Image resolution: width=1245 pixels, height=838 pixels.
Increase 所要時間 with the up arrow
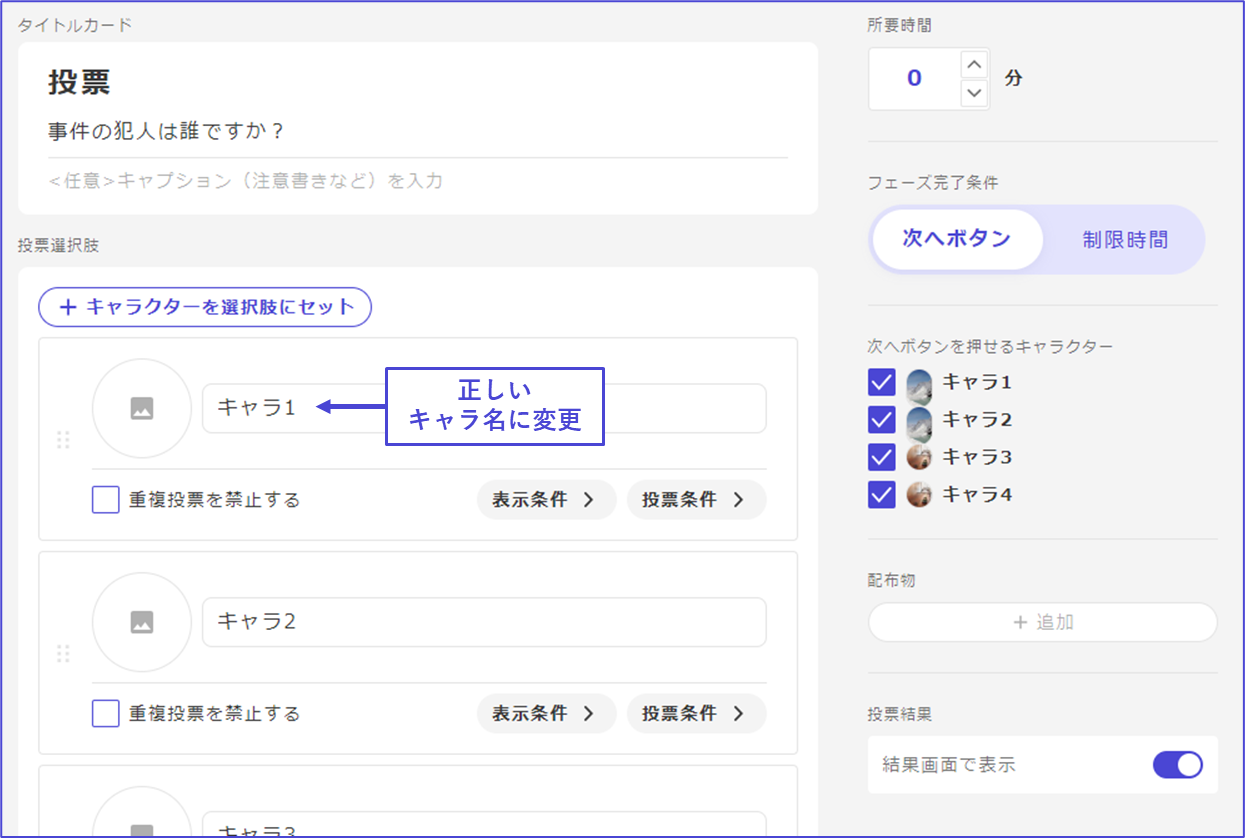(974, 65)
